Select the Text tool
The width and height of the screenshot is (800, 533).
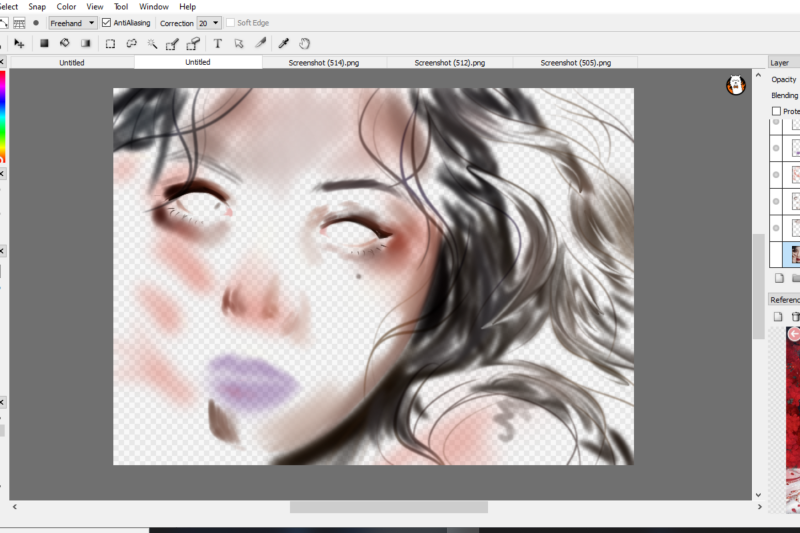click(x=218, y=44)
